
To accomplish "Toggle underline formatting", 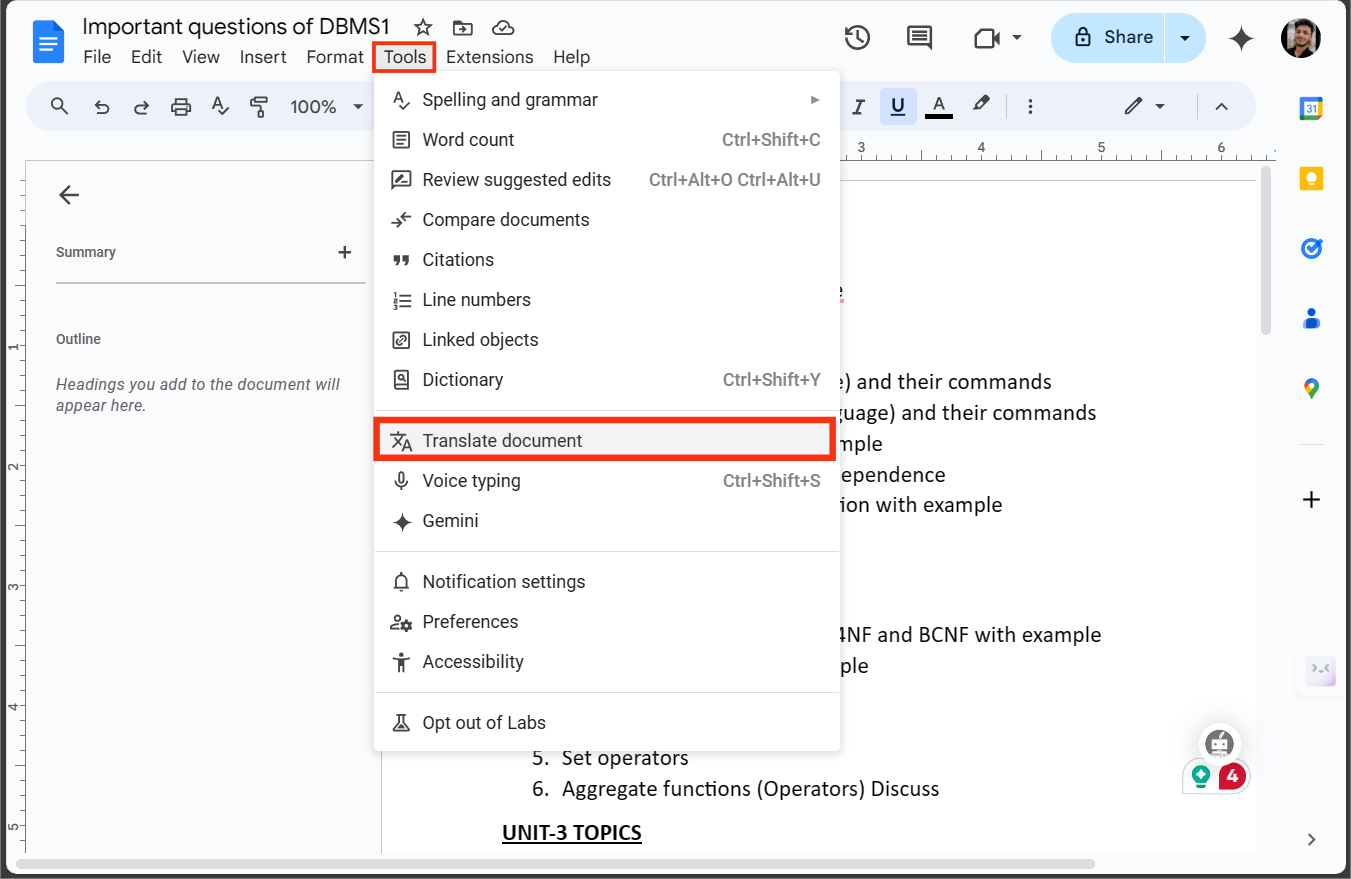I will point(898,106).
